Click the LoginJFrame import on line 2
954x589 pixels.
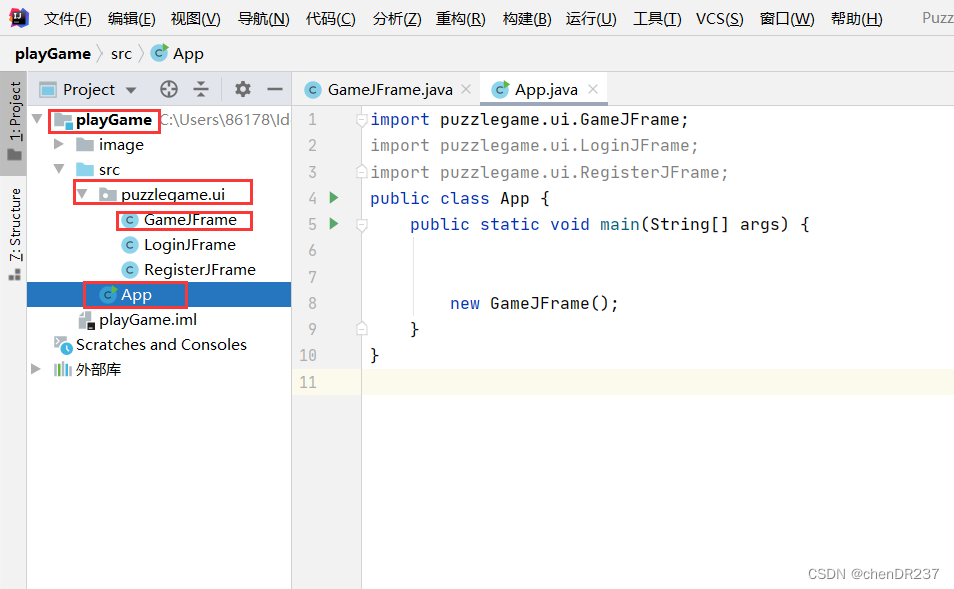click(534, 146)
